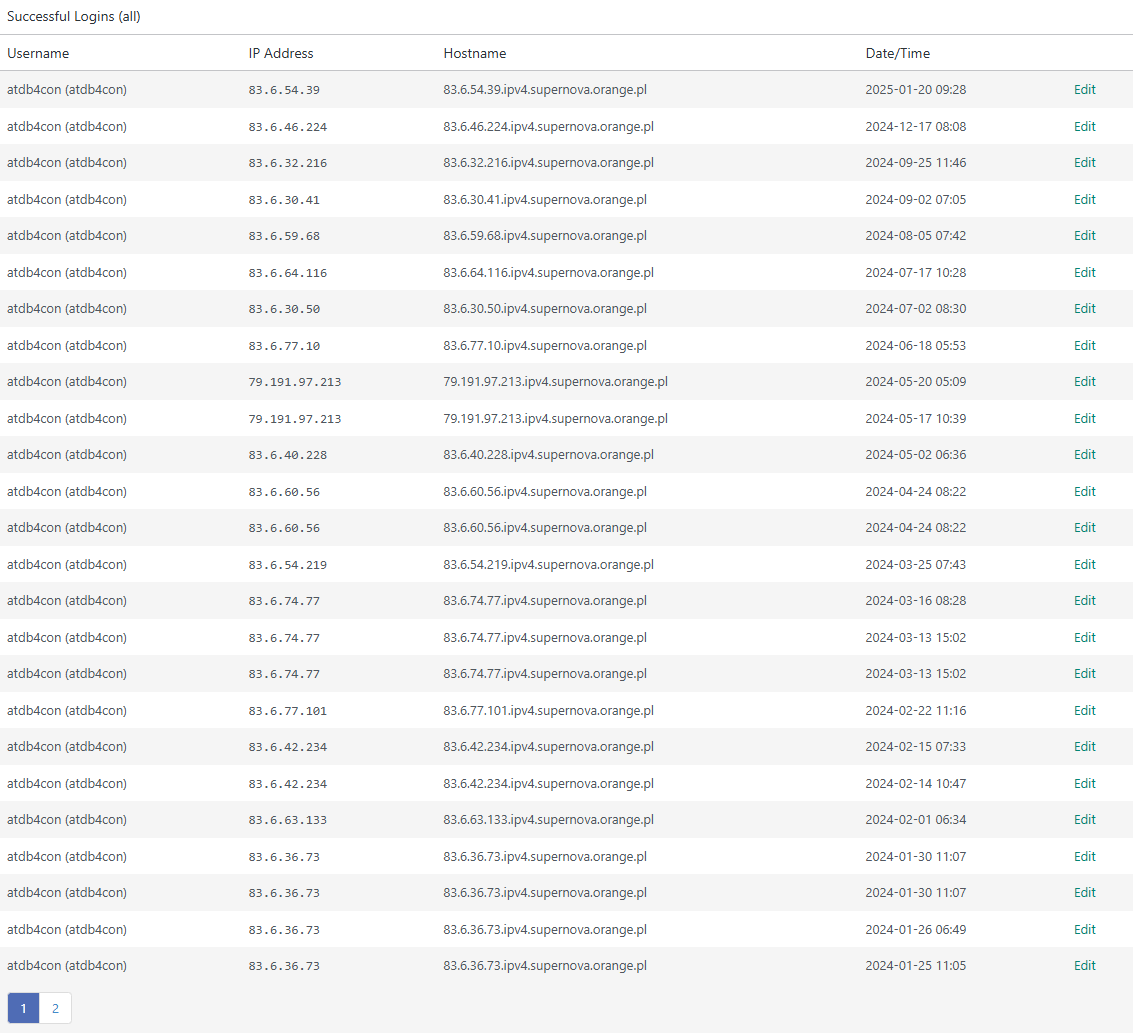The height and width of the screenshot is (1033, 1133).
Task: Open Edit for the 2024-07-17 10:28 login
Action: (x=1084, y=273)
